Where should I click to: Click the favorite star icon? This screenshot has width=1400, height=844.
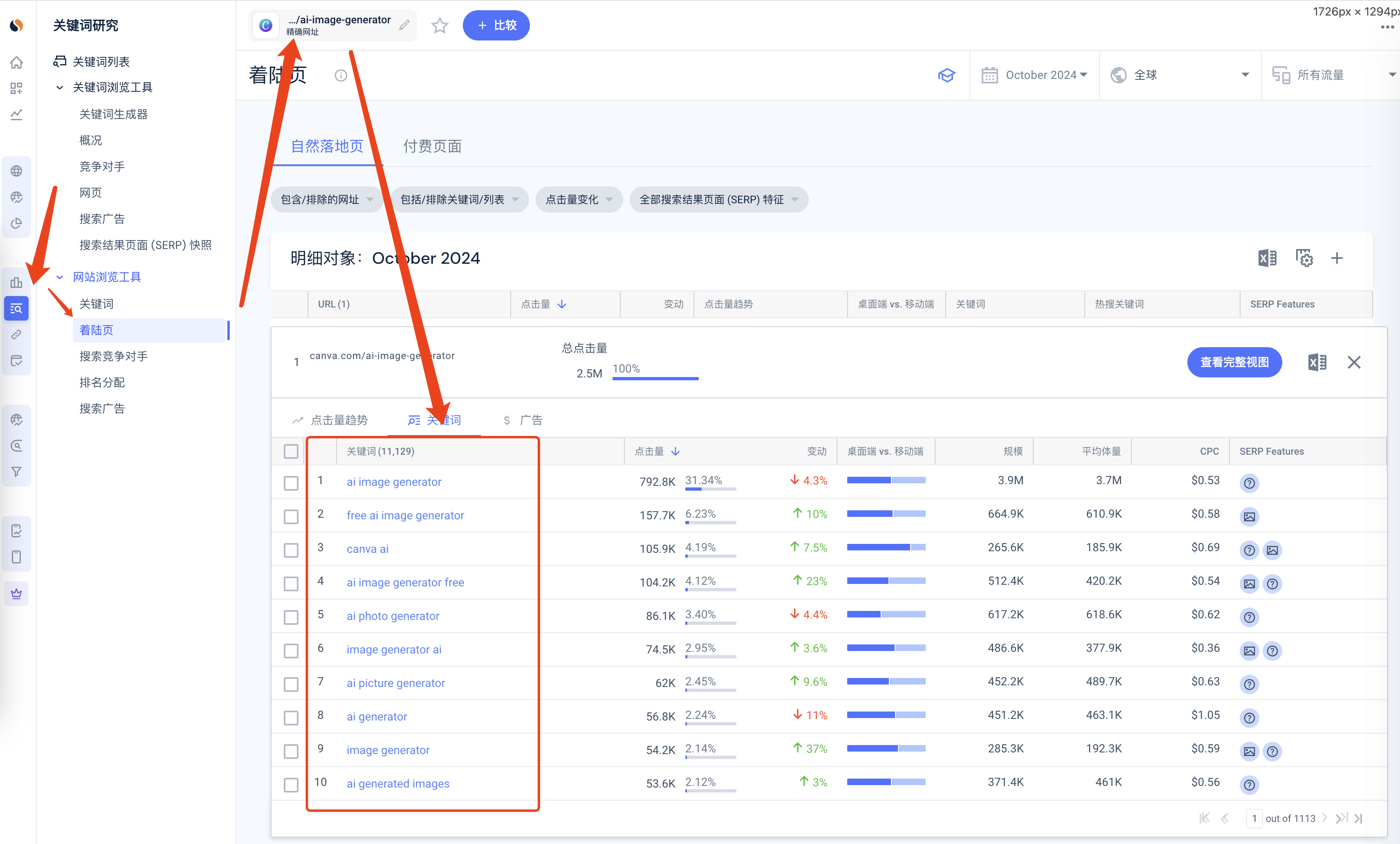point(439,26)
